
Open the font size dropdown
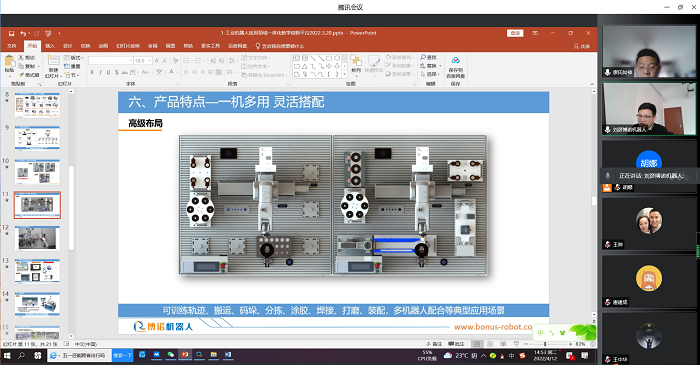coord(150,61)
